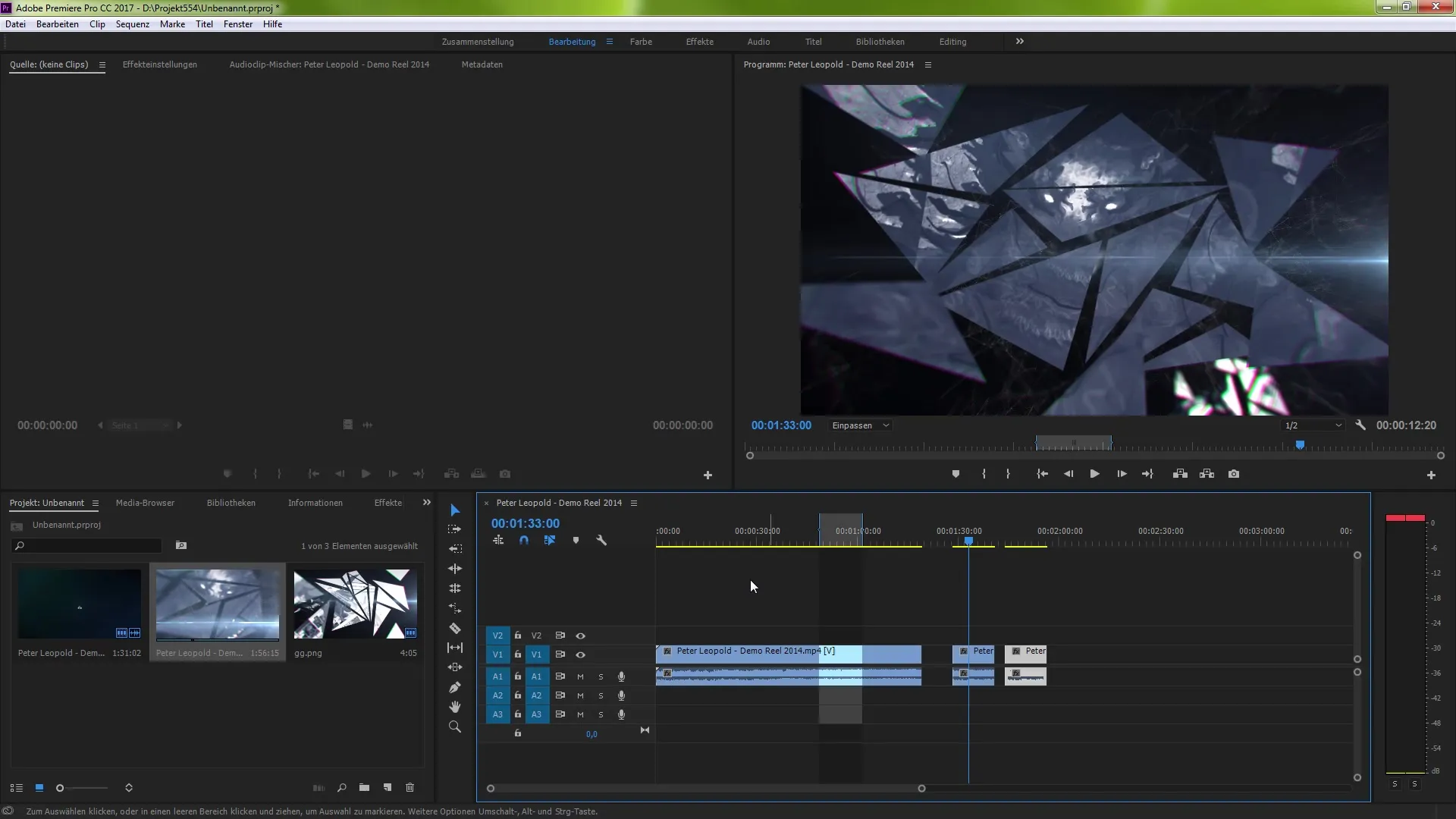Click timeline playhead position timecode
This screenshot has height=819, width=1456.
[526, 524]
